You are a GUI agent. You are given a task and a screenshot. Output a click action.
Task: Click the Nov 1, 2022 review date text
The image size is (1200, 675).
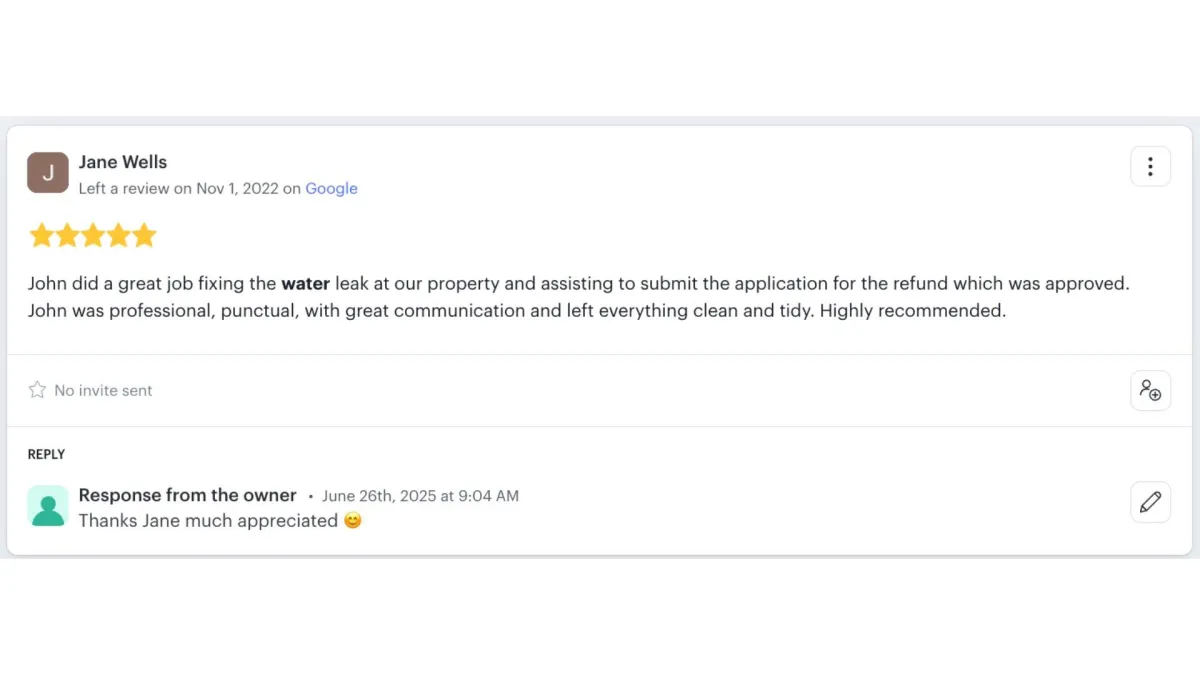(x=237, y=188)
